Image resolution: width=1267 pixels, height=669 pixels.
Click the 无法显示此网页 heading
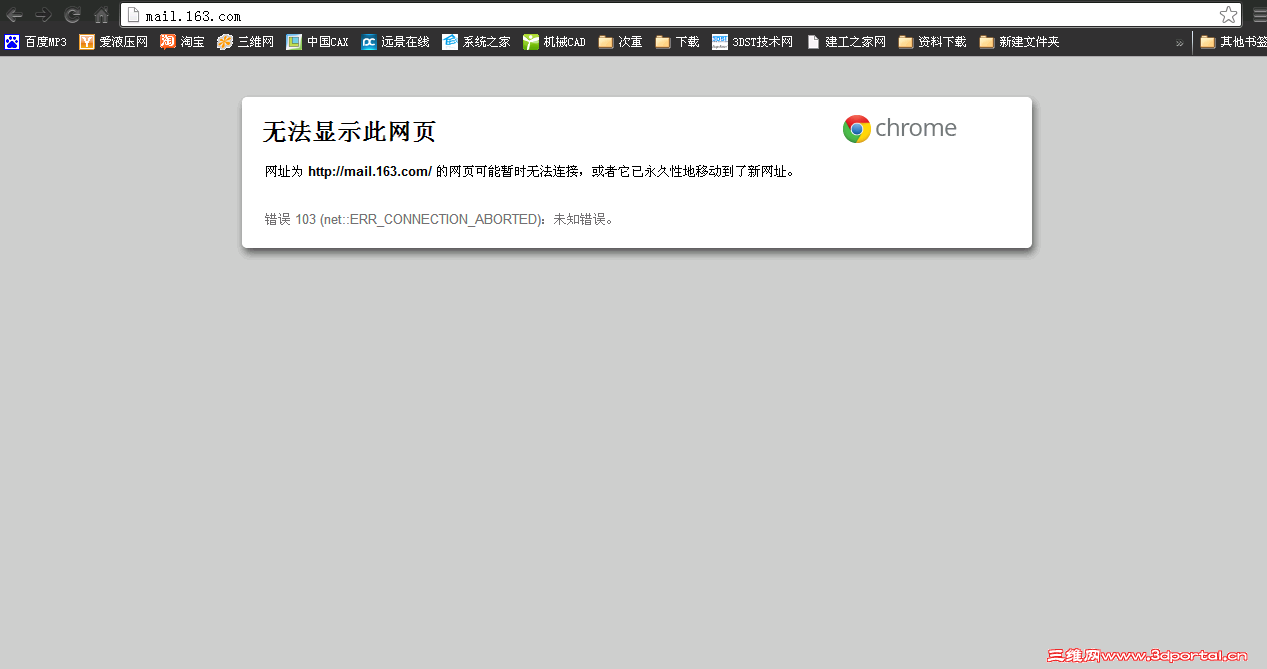[349, 131]
